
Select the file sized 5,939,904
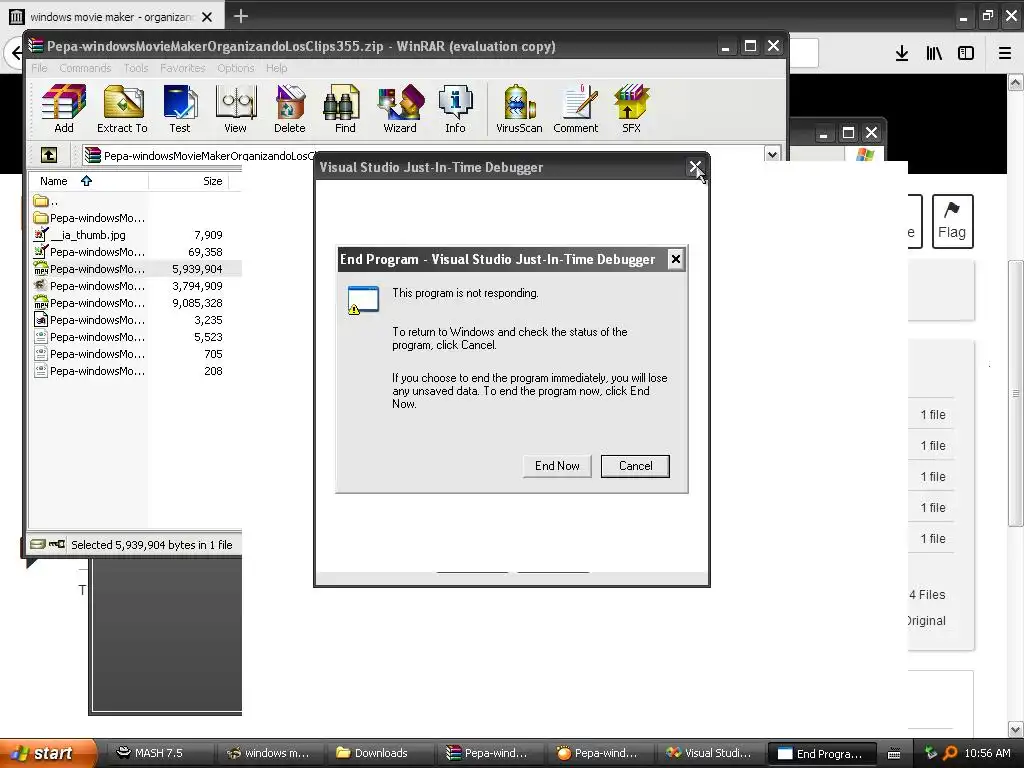click(x=135, y=269)
